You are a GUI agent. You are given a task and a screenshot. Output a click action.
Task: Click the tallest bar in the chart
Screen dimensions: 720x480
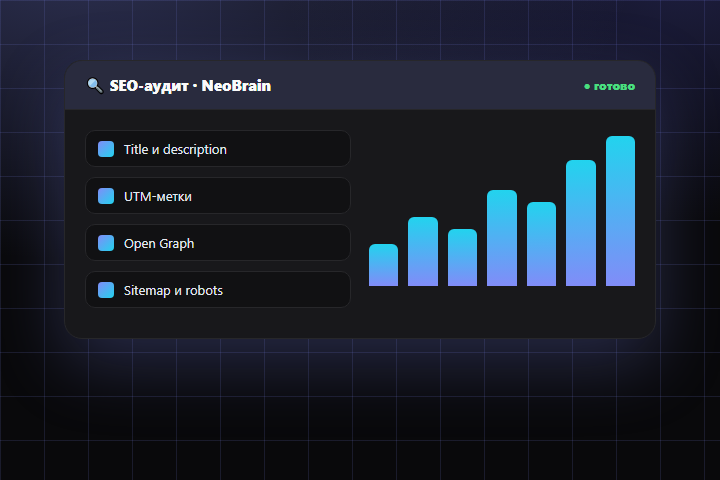(x=620, y=211)
